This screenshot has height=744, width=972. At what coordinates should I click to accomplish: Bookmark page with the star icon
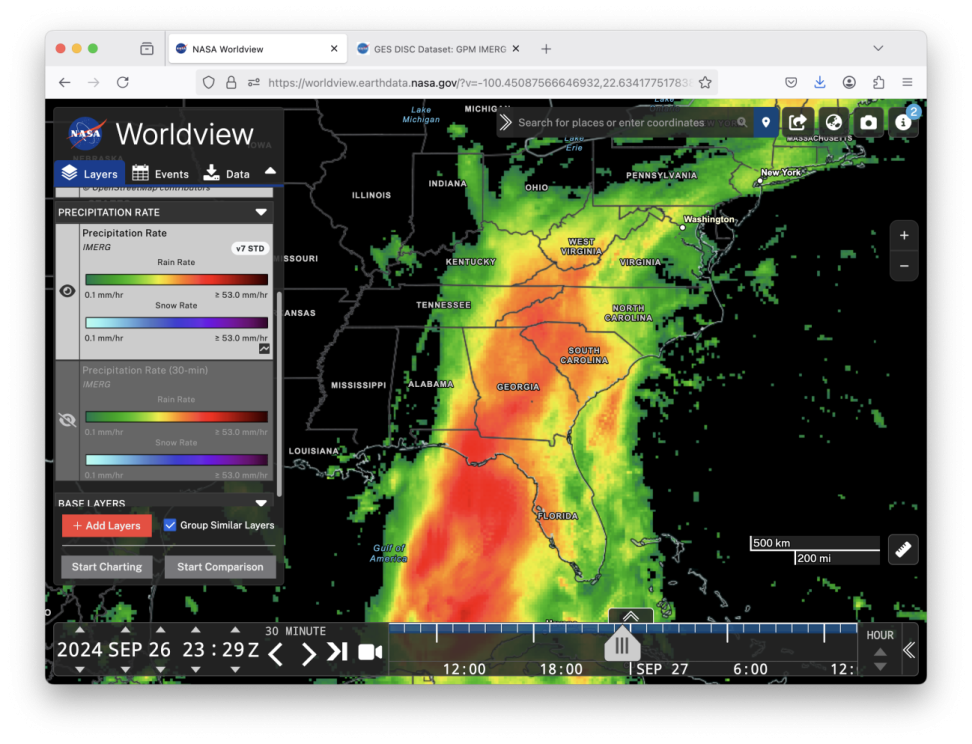click(705, 82)
